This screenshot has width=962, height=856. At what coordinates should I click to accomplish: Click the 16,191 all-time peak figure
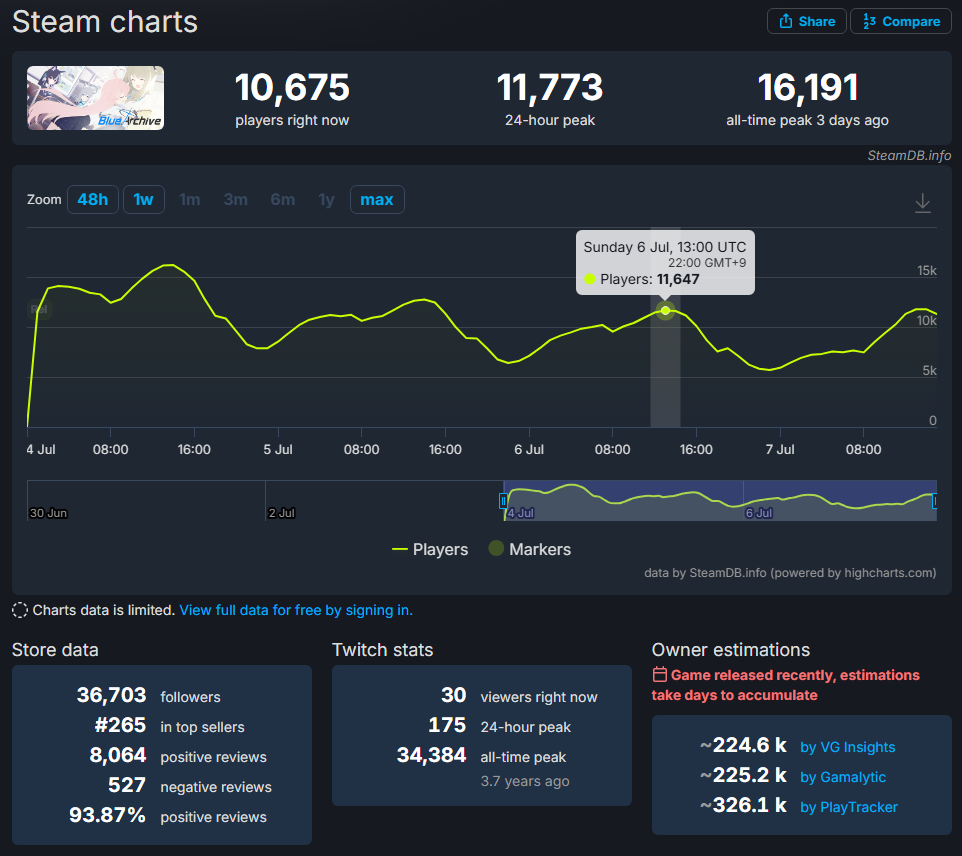click(x=807, y=87)
